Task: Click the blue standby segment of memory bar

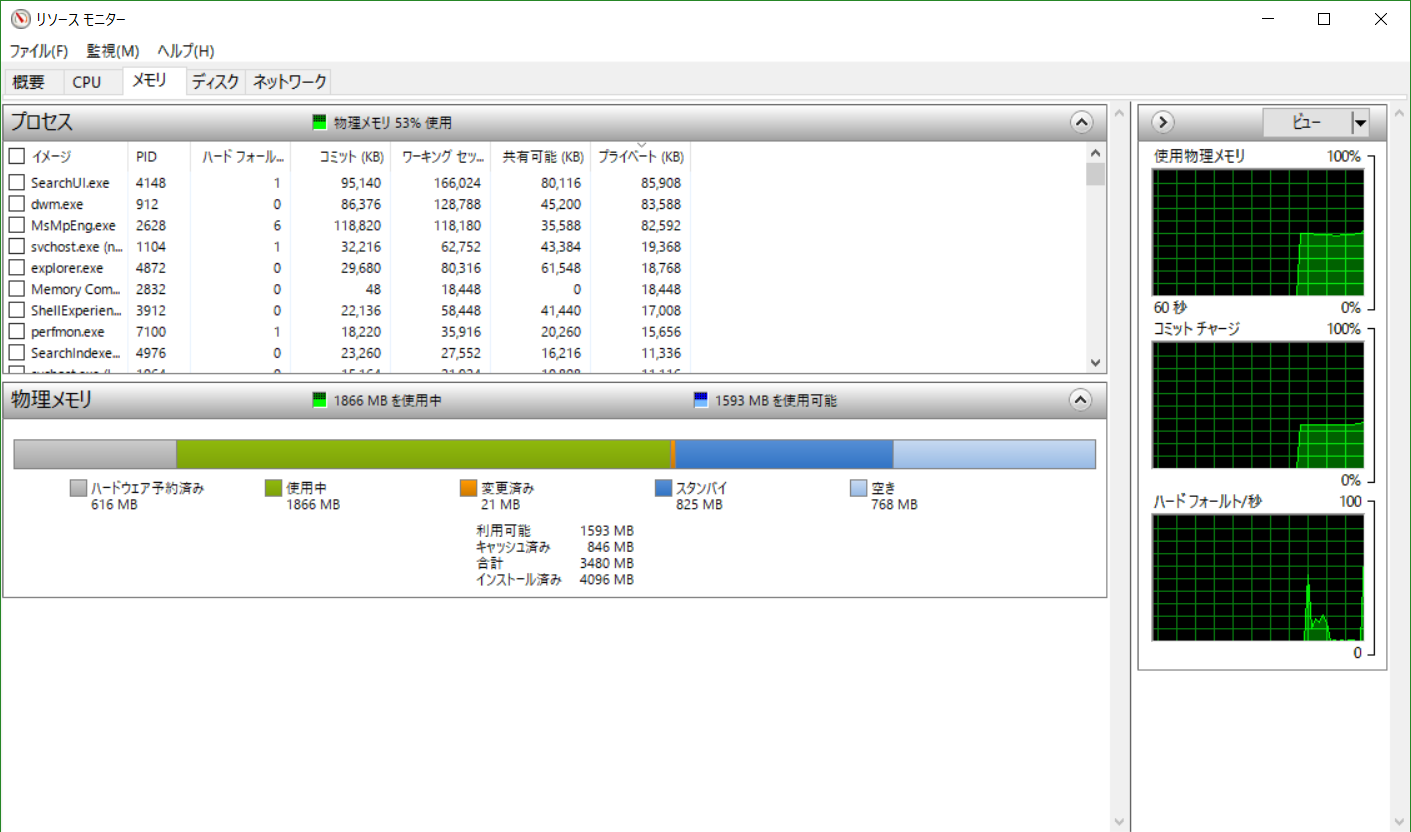Action: pos(784,454)
